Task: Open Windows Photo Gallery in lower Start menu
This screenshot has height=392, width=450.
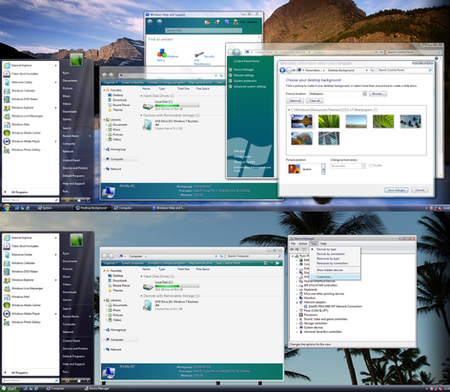Action: pyautogui.click(x=30, y=322)
